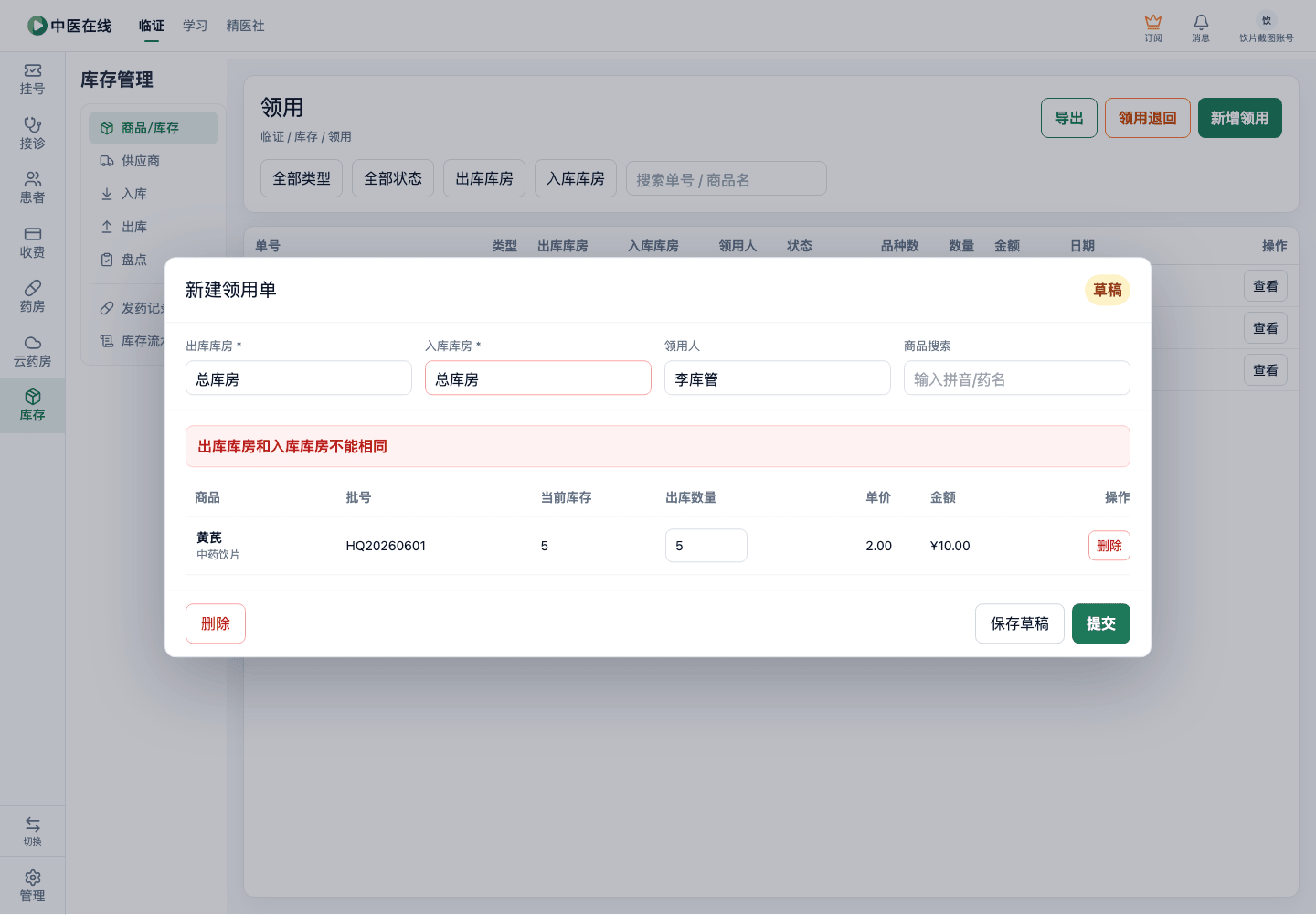Viewport: 1316px width, 915px height.
Task: Open the highlighted 入库库房 select in dialog
Action: pos(538,378)
